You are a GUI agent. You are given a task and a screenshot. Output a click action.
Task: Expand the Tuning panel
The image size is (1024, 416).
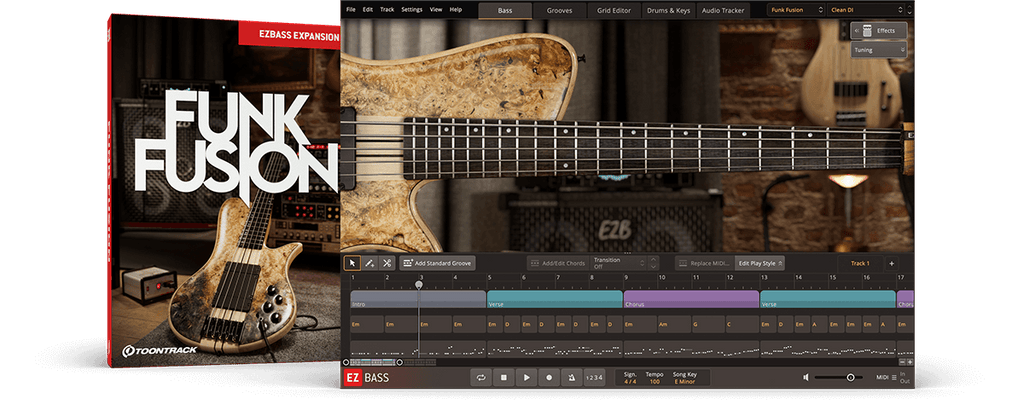coord(878,50)
